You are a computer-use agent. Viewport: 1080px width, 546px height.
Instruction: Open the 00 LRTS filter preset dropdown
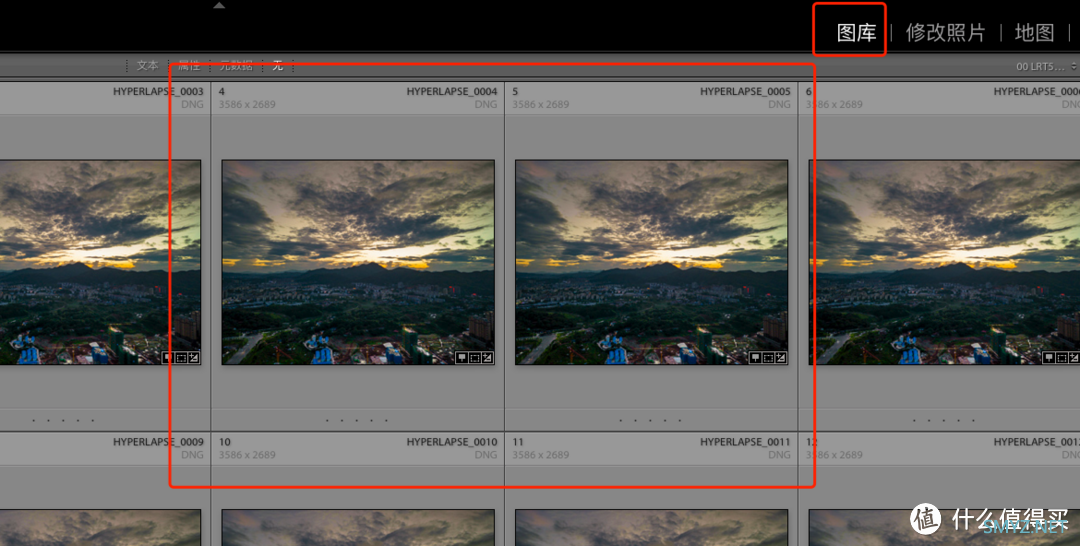point(1046,66)
